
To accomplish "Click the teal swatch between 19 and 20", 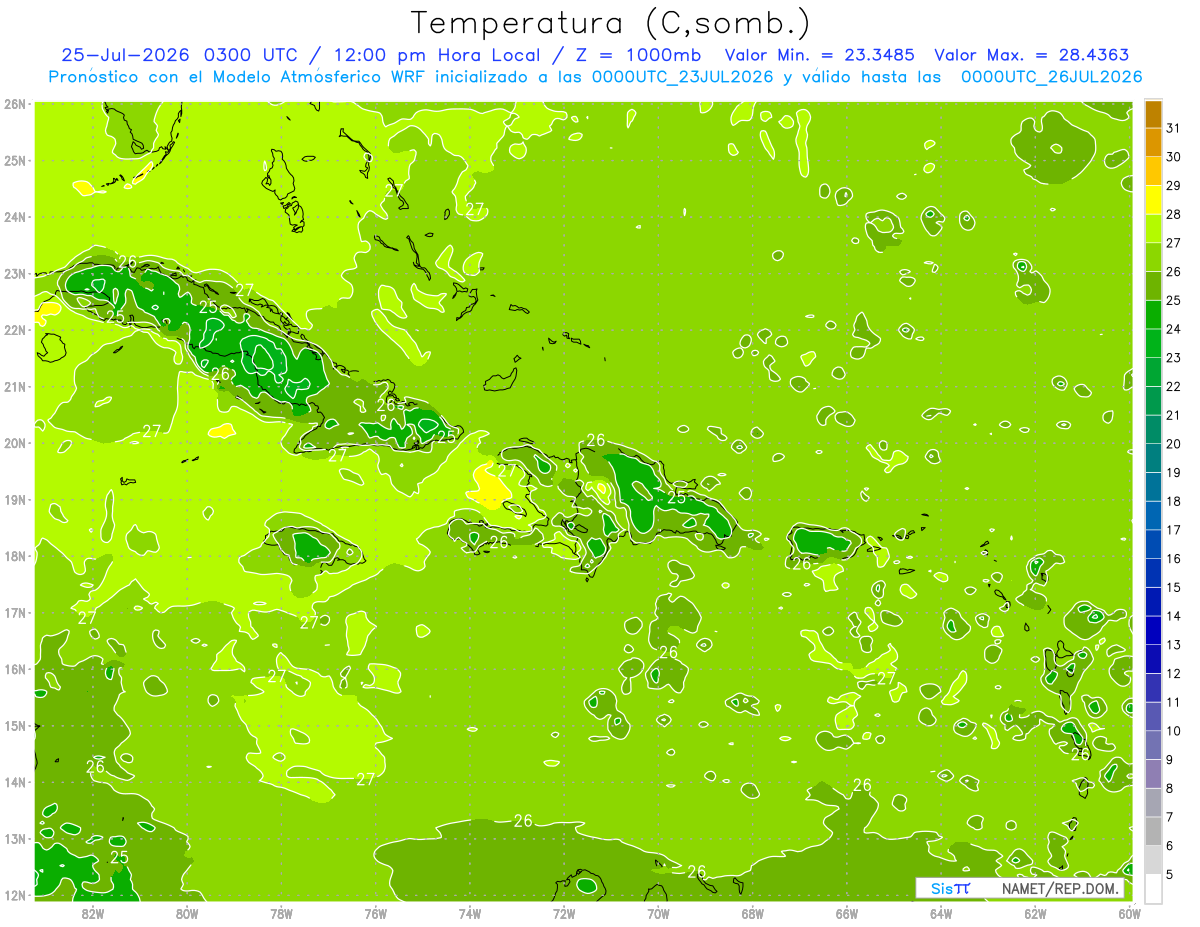I will point(1153,458).
